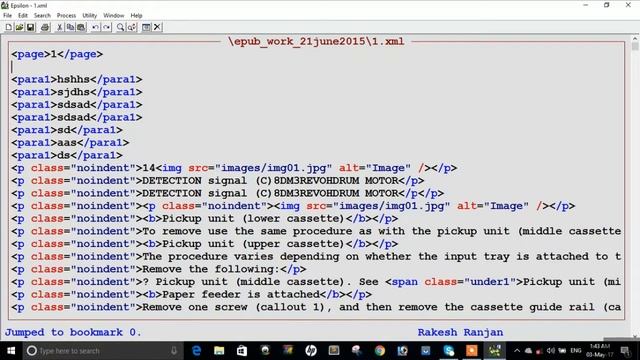The height and width of the screenshot is (360, 640).
Task: Click 'Rakesh Ranjan' in status line
Action: coord(460,332)
